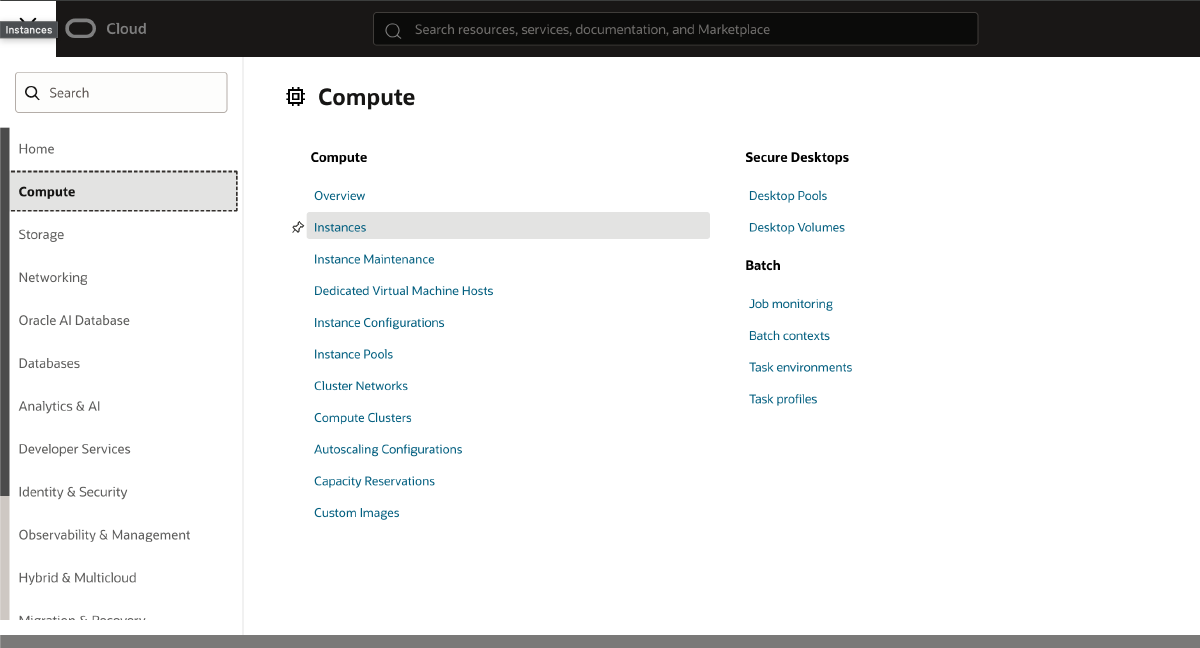This screenshot has height=648, width=1200.
Task: Click the Secure Desktops section heading
Action: coord(797,158)
